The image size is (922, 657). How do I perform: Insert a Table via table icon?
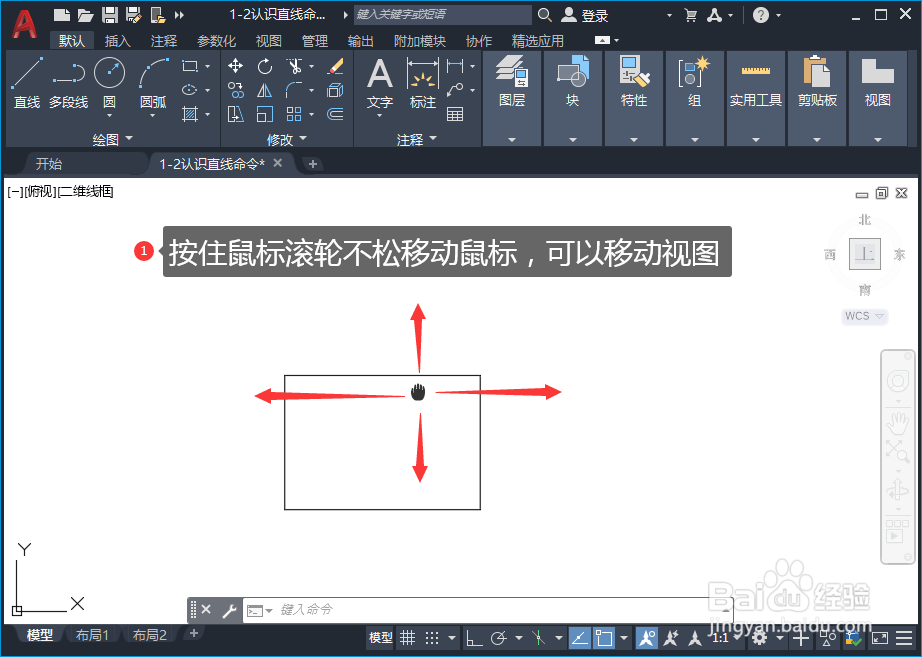(x=455, y=114)
